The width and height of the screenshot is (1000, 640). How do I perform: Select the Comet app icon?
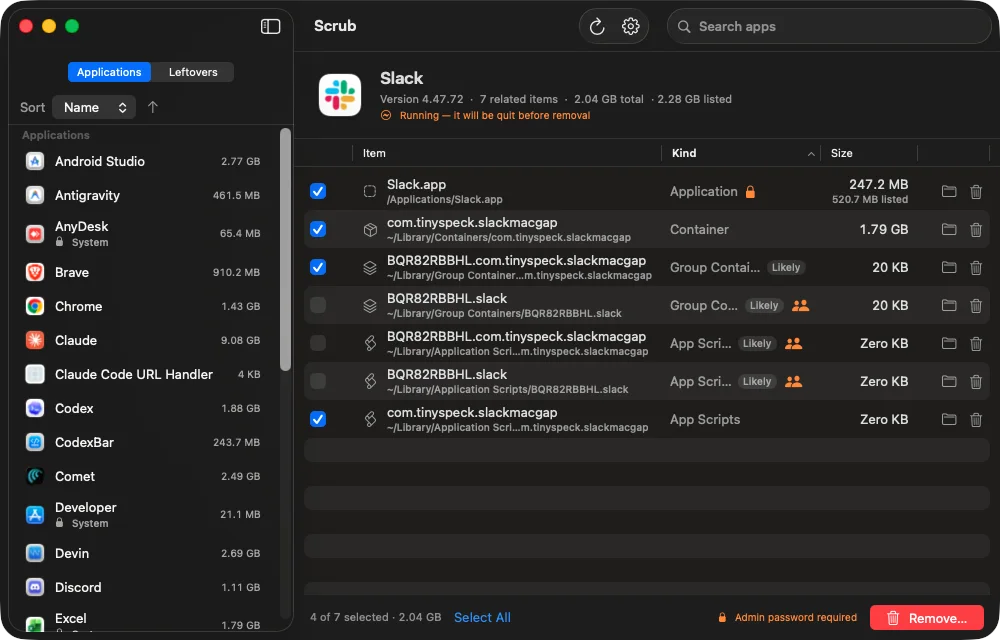(x=35, y=476)
